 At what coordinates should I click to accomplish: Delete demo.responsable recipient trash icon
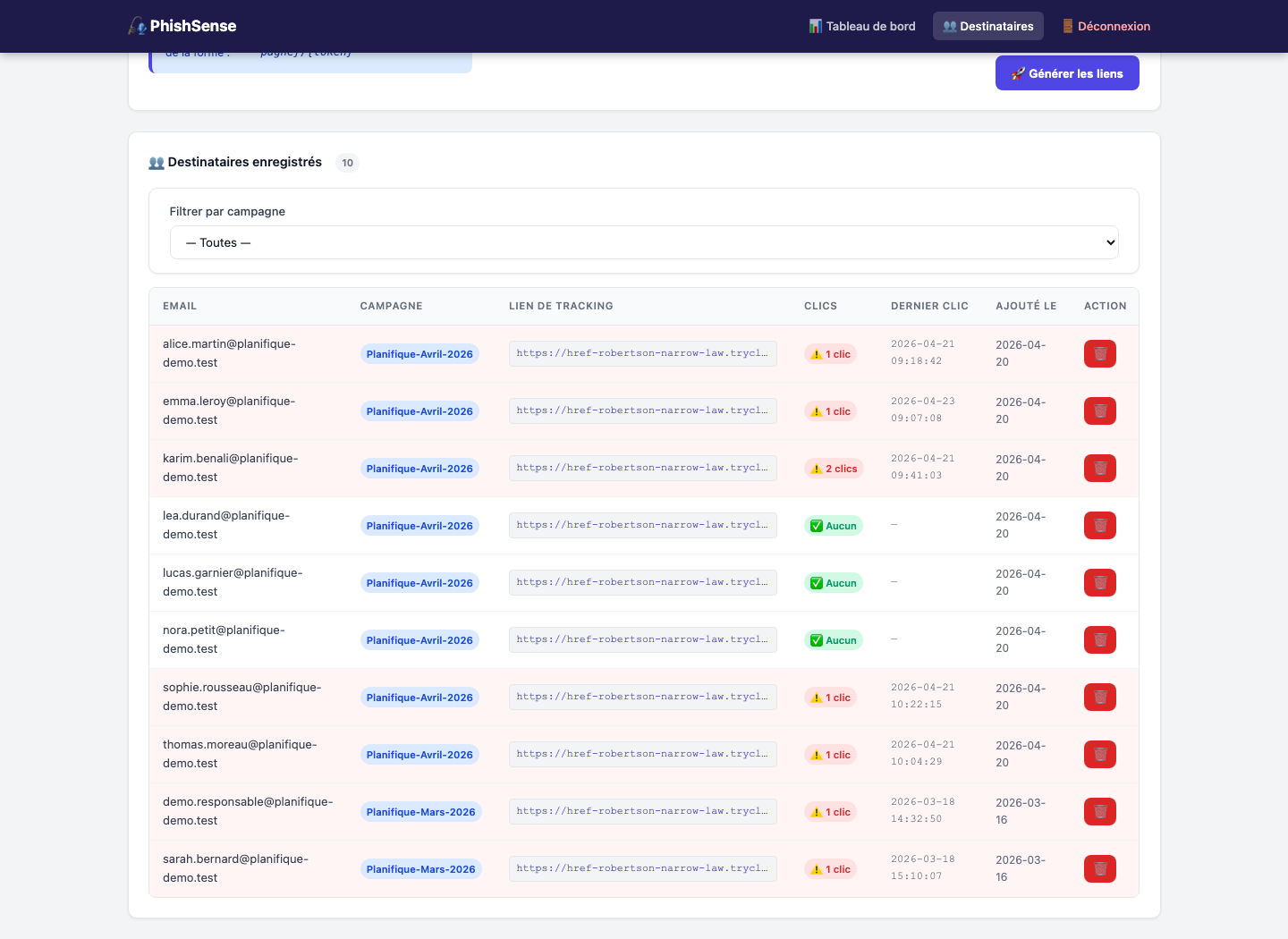(1099, 812)
